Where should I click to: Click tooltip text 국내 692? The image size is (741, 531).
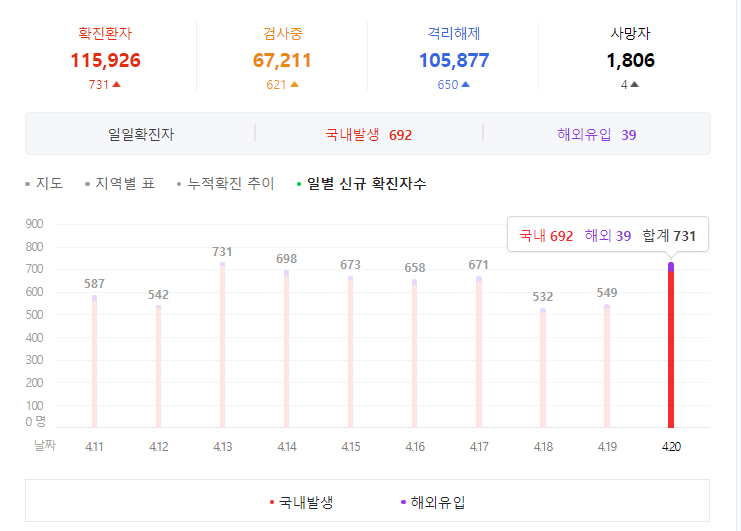click(x=546, y=235)
